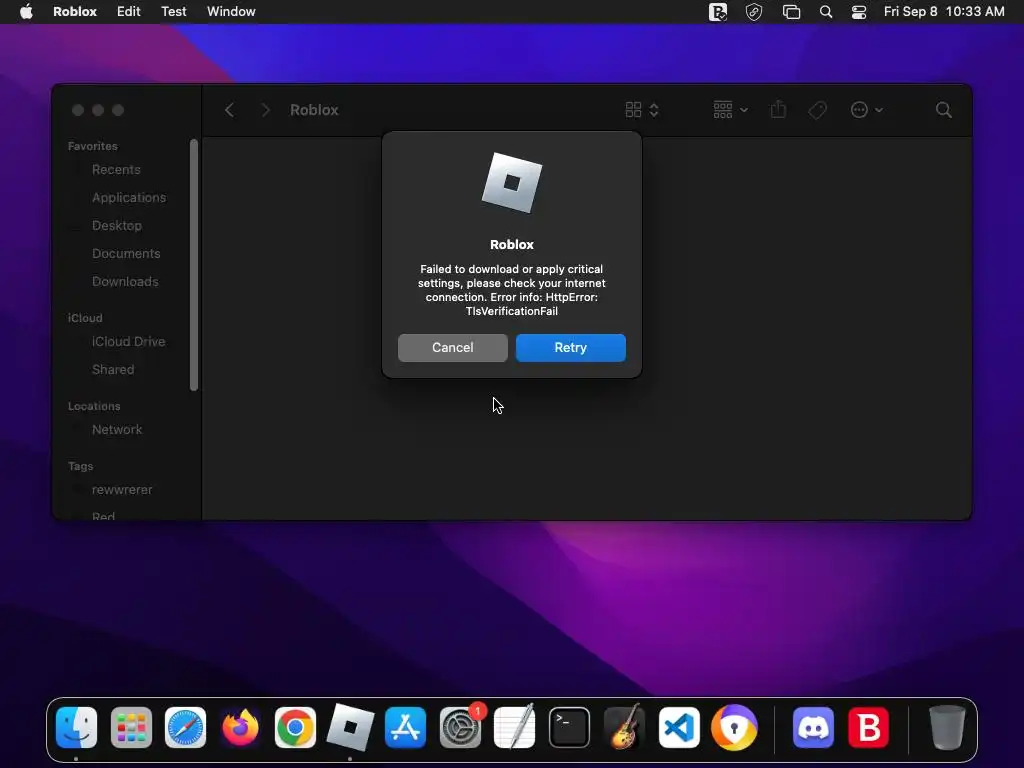Select Shared in Finder sidebar
Viewport: 1024px width, 768px height.
click(x=113, y=370)
